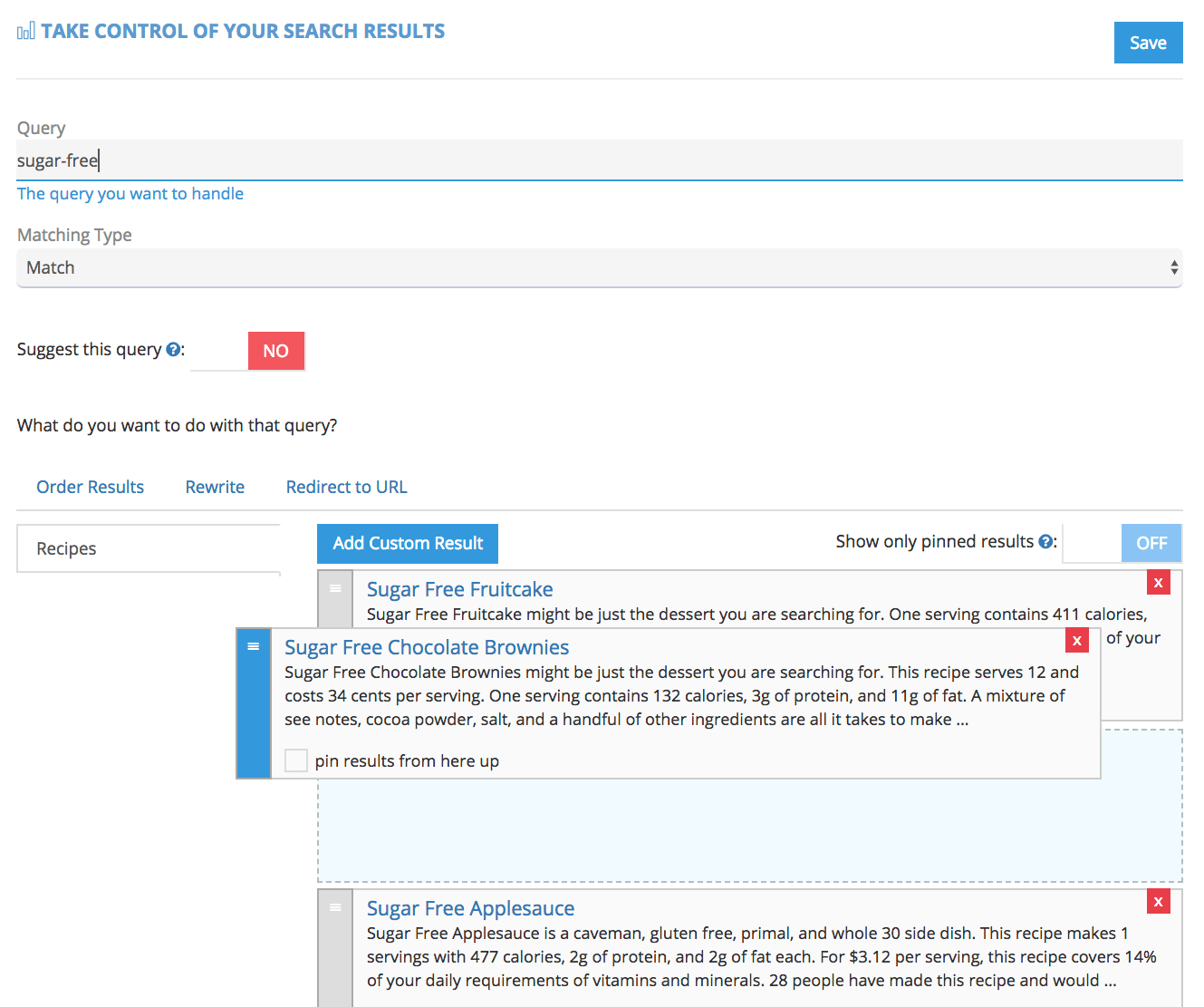Toggle 'Suggest this query' from NO
This screenshot has width=1204, height=1007.
pos(276,351)
